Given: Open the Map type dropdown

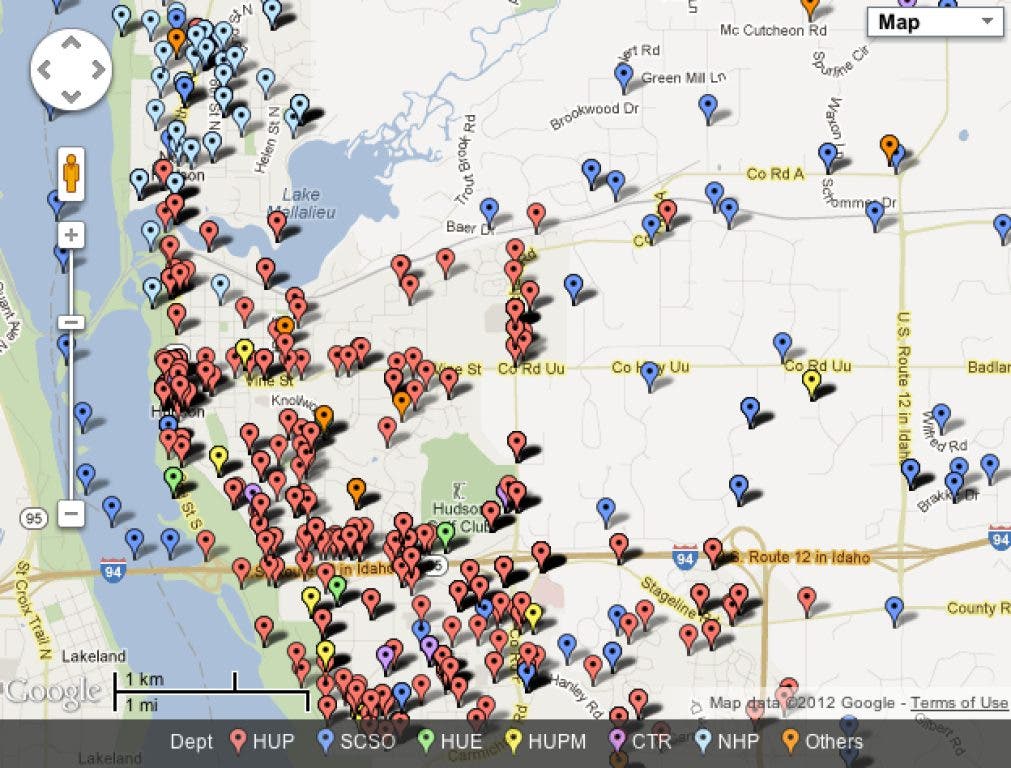Looking at the screenshot, I should pyautogui.click(x=934, y=23).
